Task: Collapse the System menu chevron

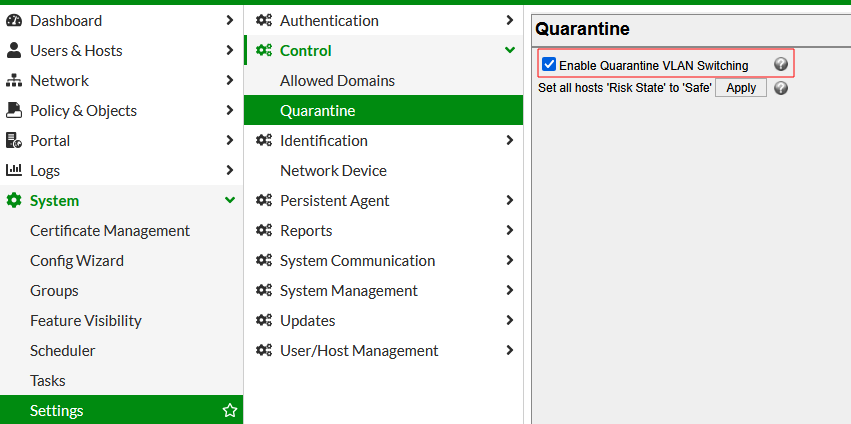Action: [x=230, y=200]
